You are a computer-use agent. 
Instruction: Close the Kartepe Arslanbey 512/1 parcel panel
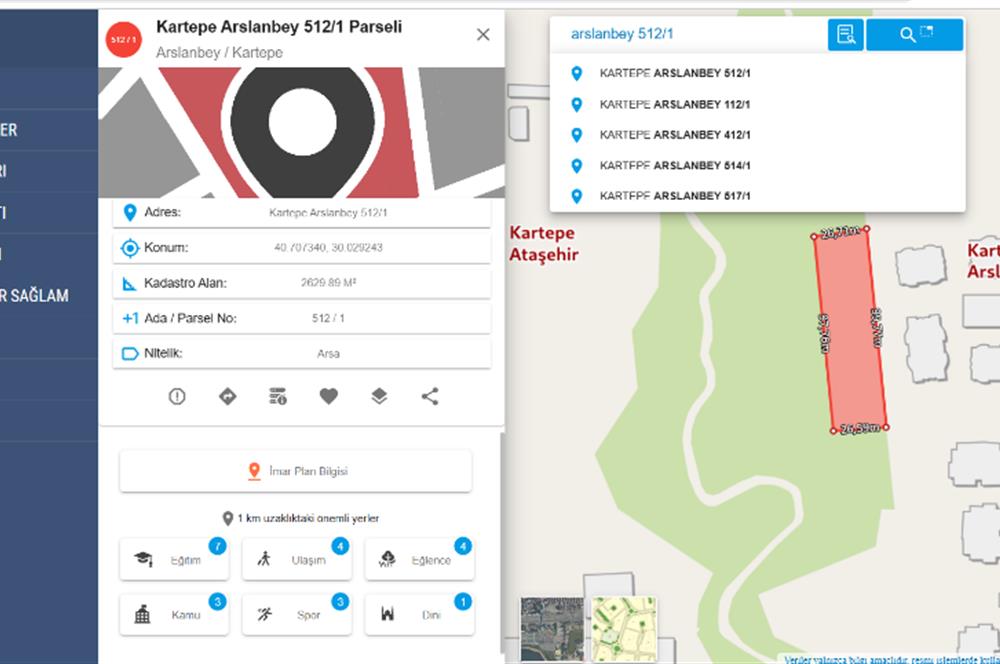pos(483,34)
